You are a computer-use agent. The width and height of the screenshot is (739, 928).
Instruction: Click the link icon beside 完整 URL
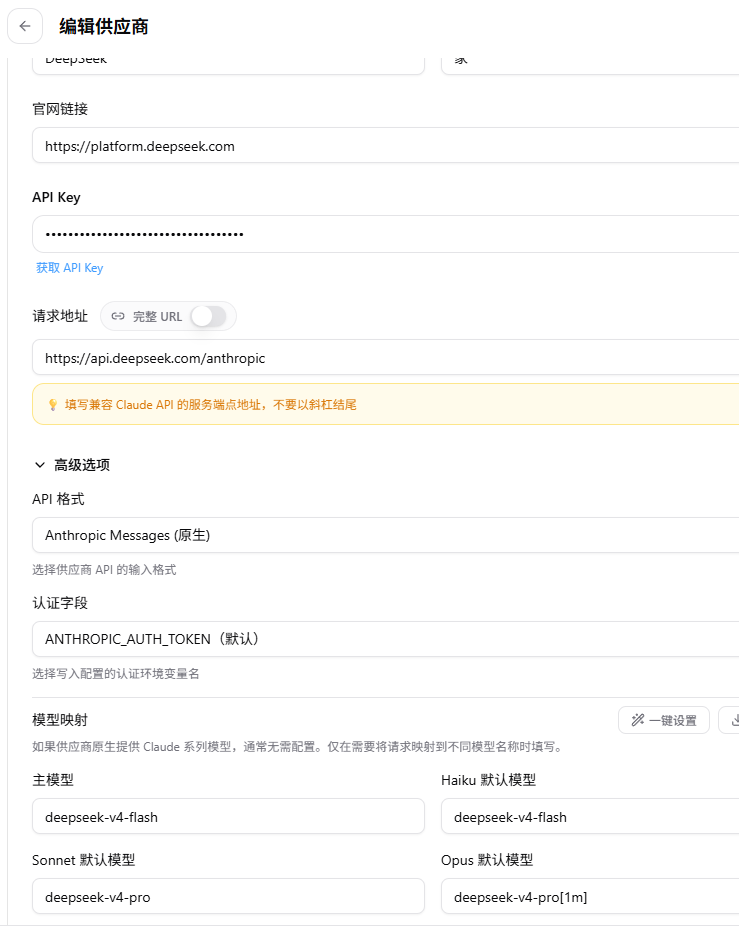point(118,316)
